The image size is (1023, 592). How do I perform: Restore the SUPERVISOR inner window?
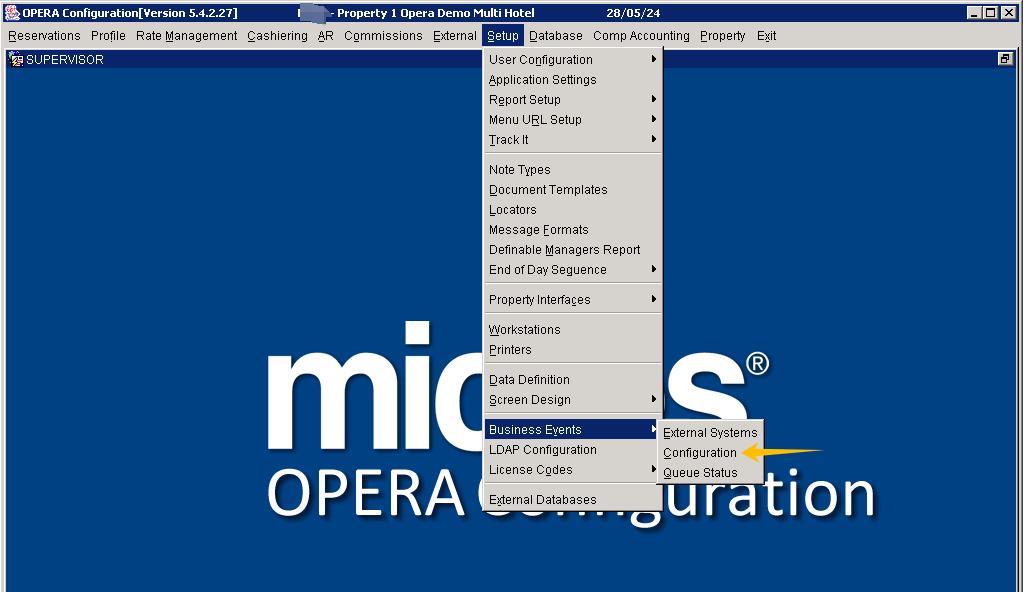1005,59
